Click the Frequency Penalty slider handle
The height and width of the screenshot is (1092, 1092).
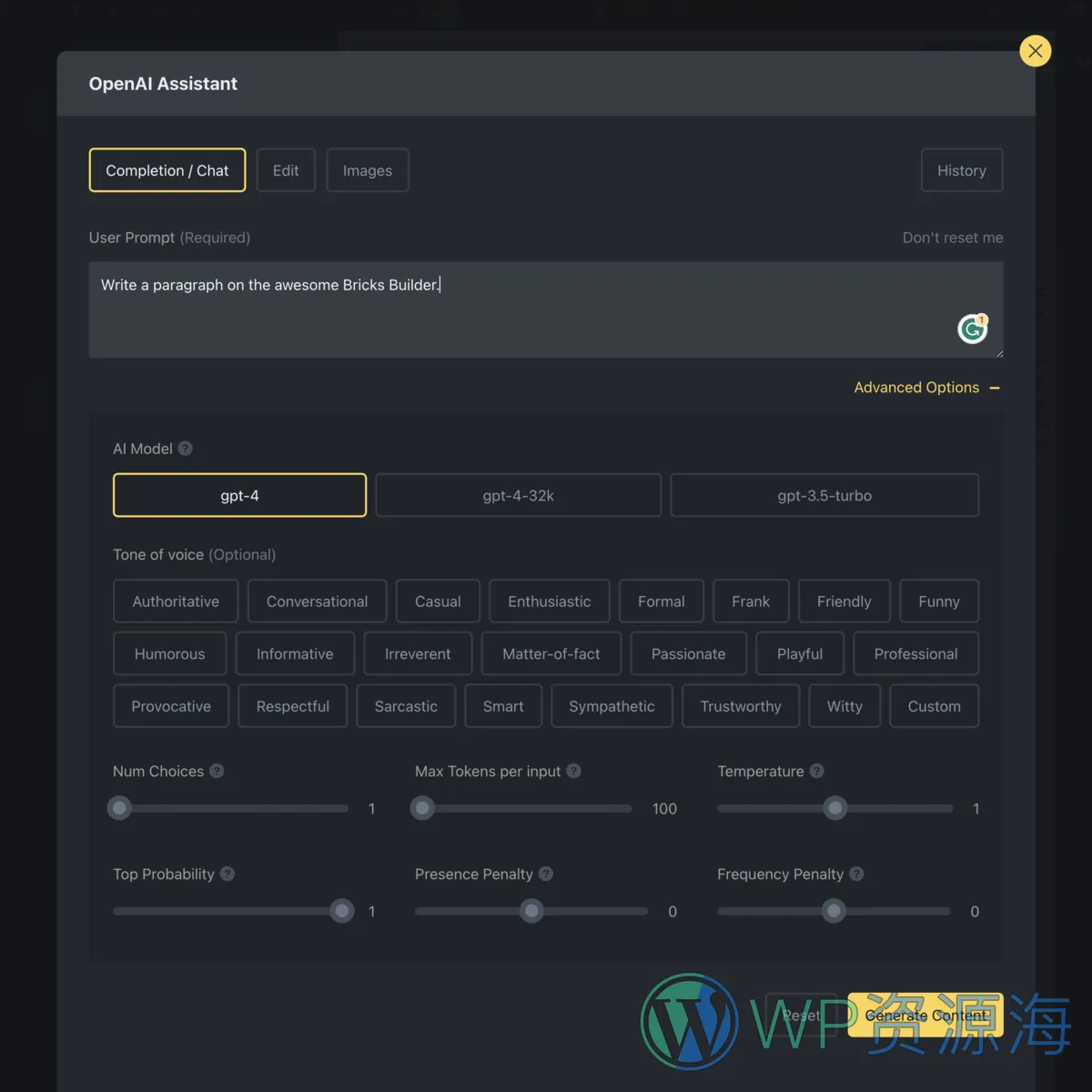pos(834,911)
